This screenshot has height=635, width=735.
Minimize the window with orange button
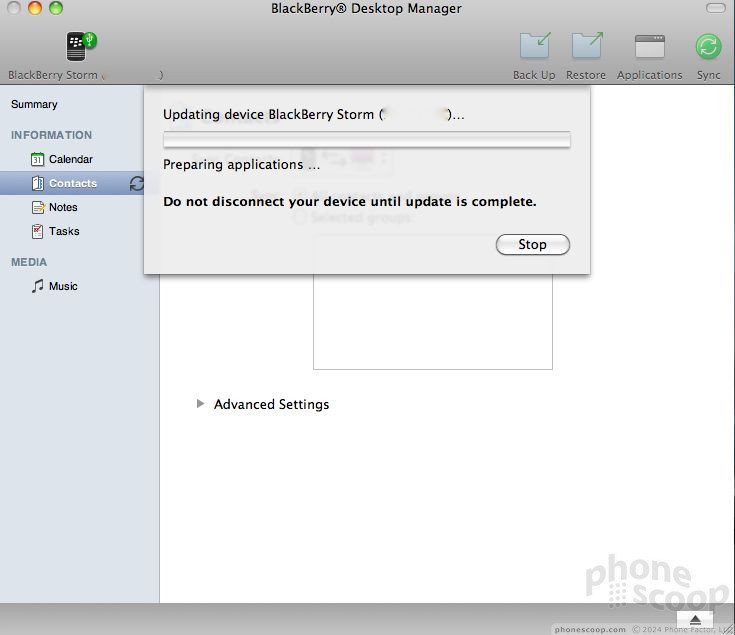(x=35, y=8)
